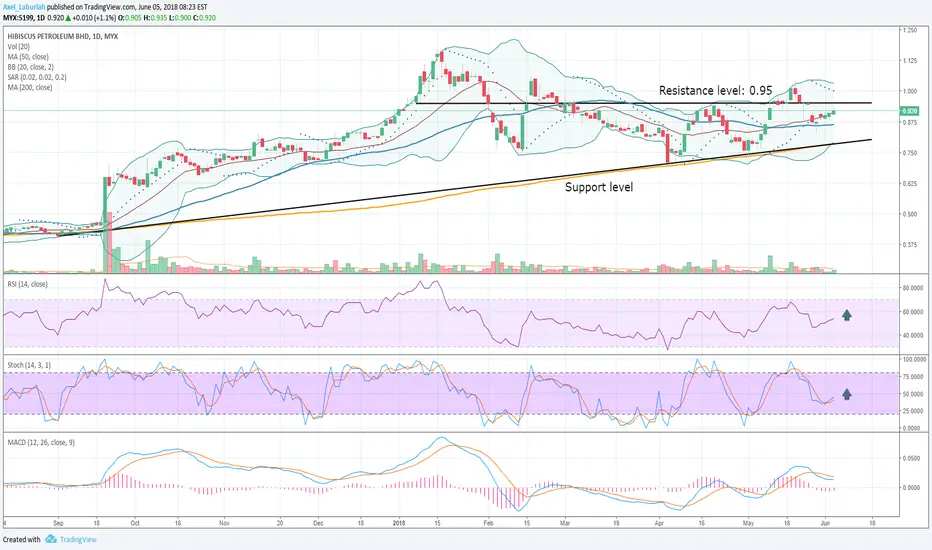Click the 80.0000 RSI axis label
Viewport: 932px width, 550px height.
[x=913, y=288]
